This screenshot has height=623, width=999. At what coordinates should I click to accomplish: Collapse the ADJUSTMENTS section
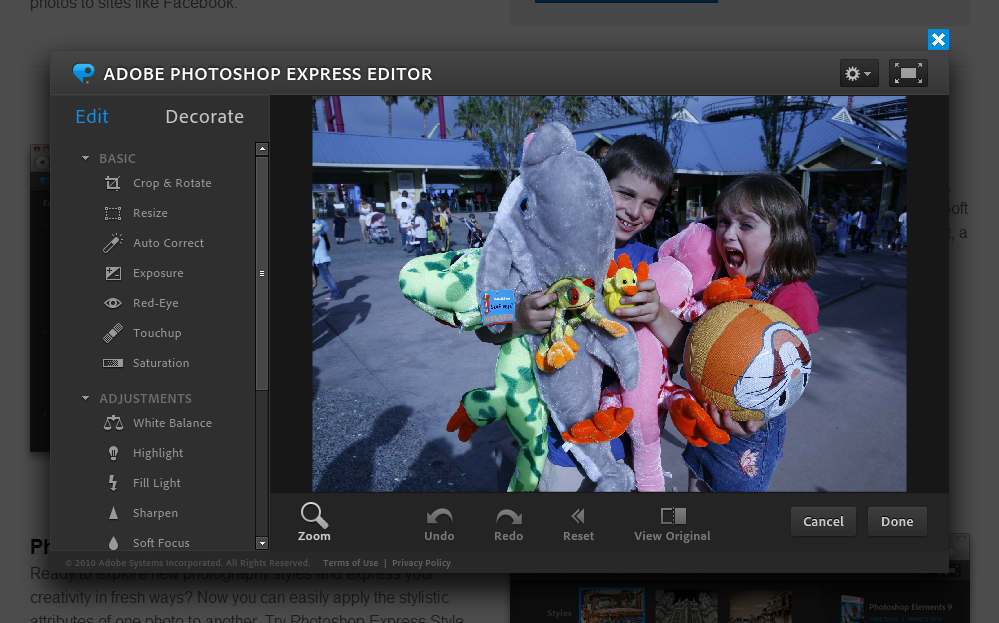tap(85, 398)
